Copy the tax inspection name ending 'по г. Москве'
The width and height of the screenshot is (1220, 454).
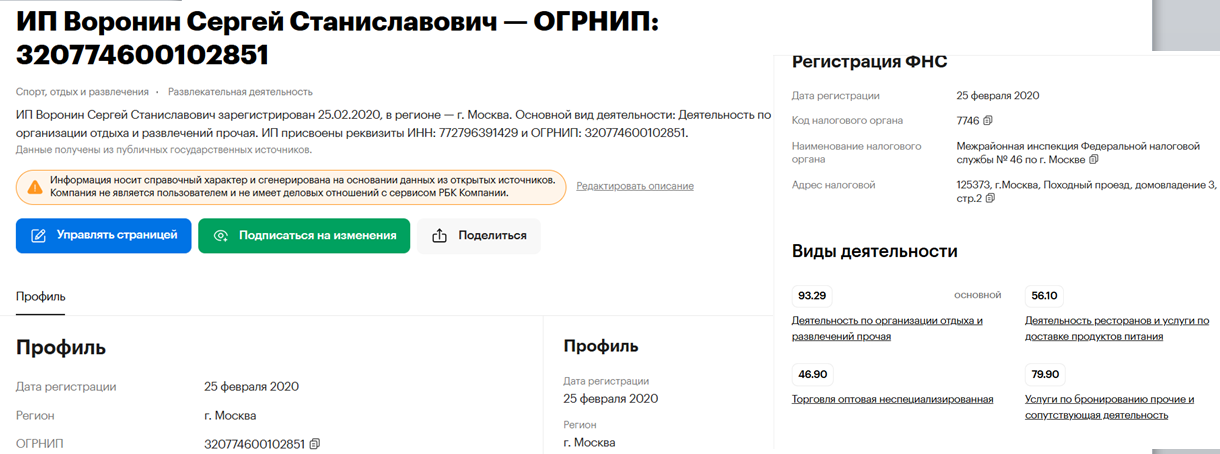1094,159
